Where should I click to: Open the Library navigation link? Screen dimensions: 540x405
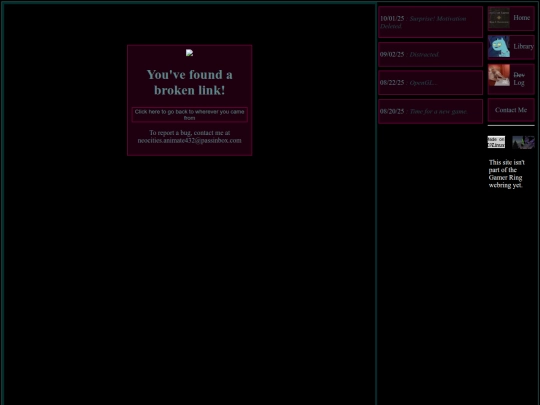(511, 47)
